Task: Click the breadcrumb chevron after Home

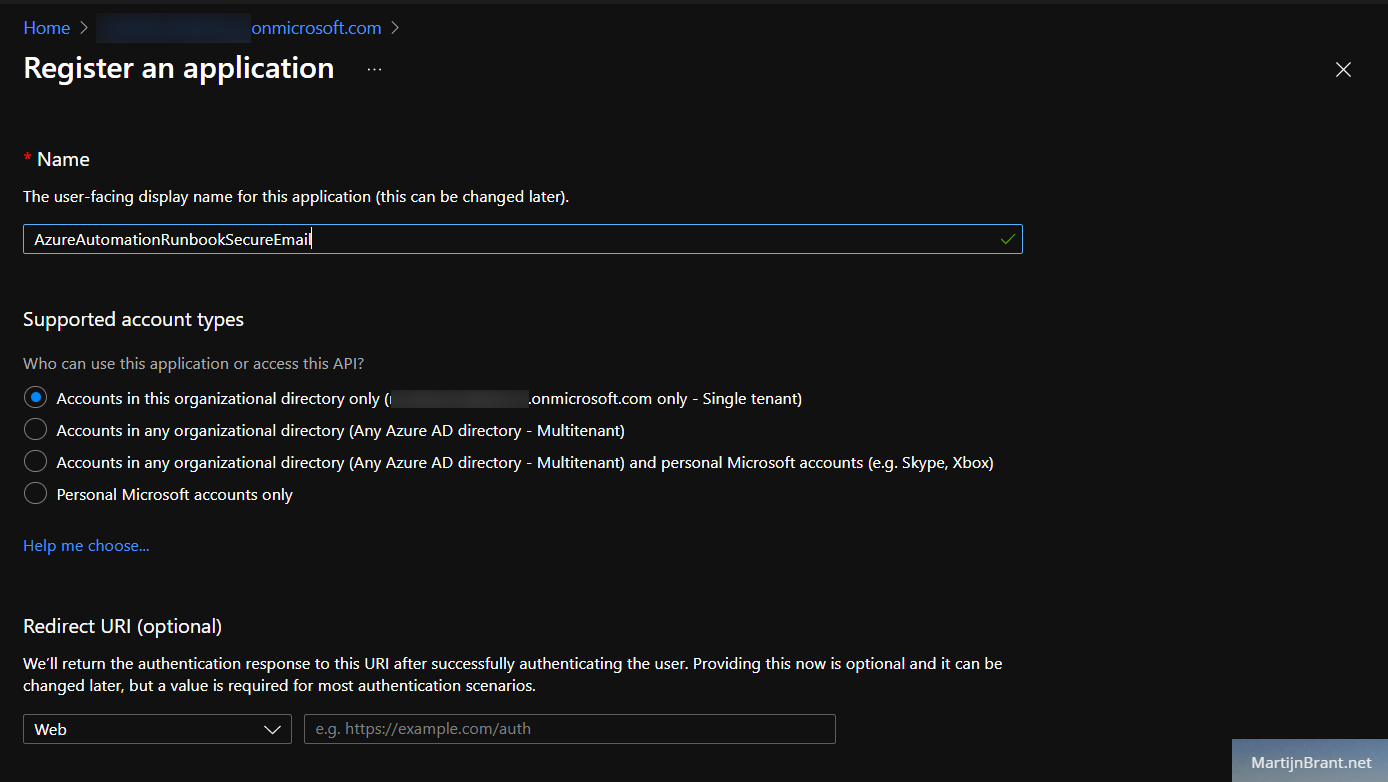Action: coord(84,28)
